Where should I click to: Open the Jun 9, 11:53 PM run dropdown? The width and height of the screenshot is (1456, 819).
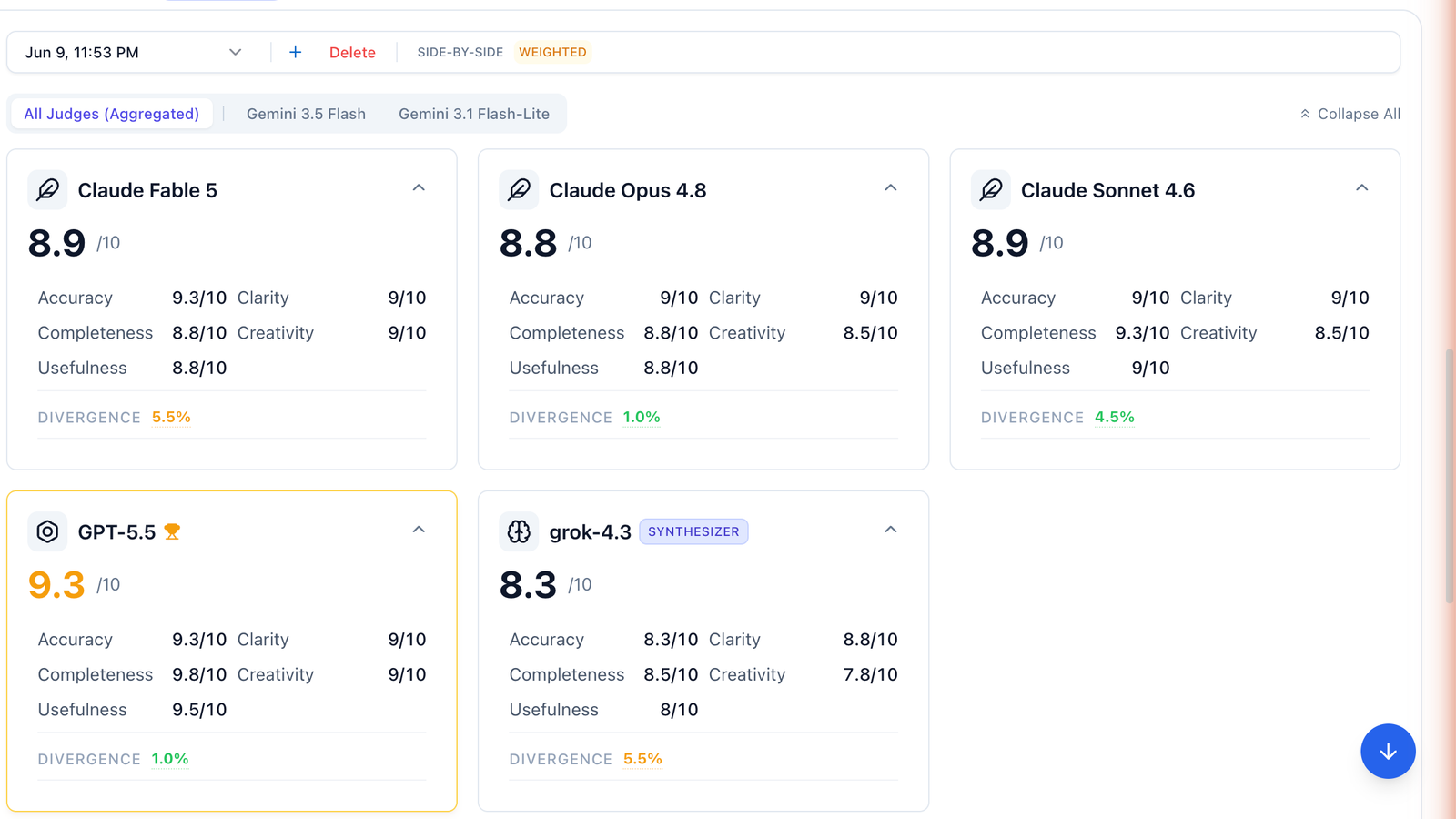tap(134, 53)
